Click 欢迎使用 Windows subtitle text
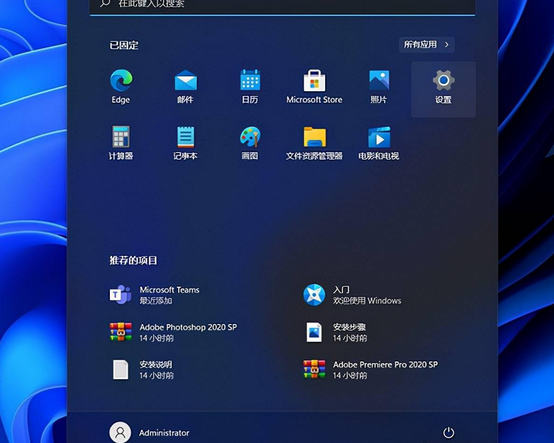 (x=367, y=301)
